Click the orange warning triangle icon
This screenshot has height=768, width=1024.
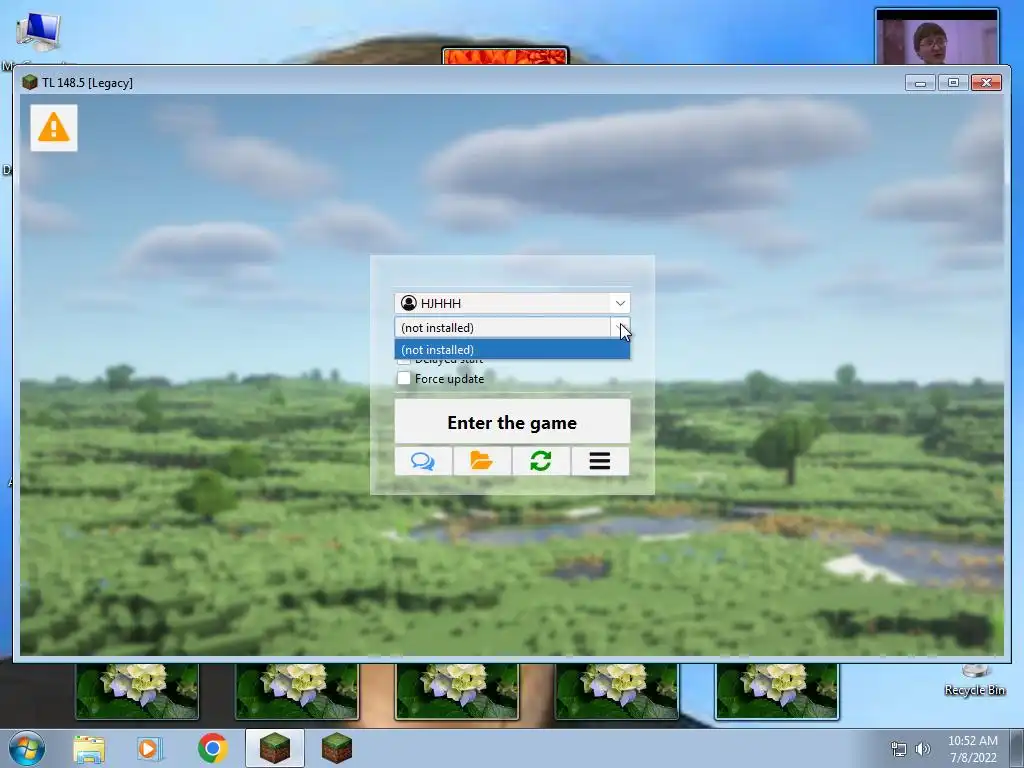coord(54,128)
